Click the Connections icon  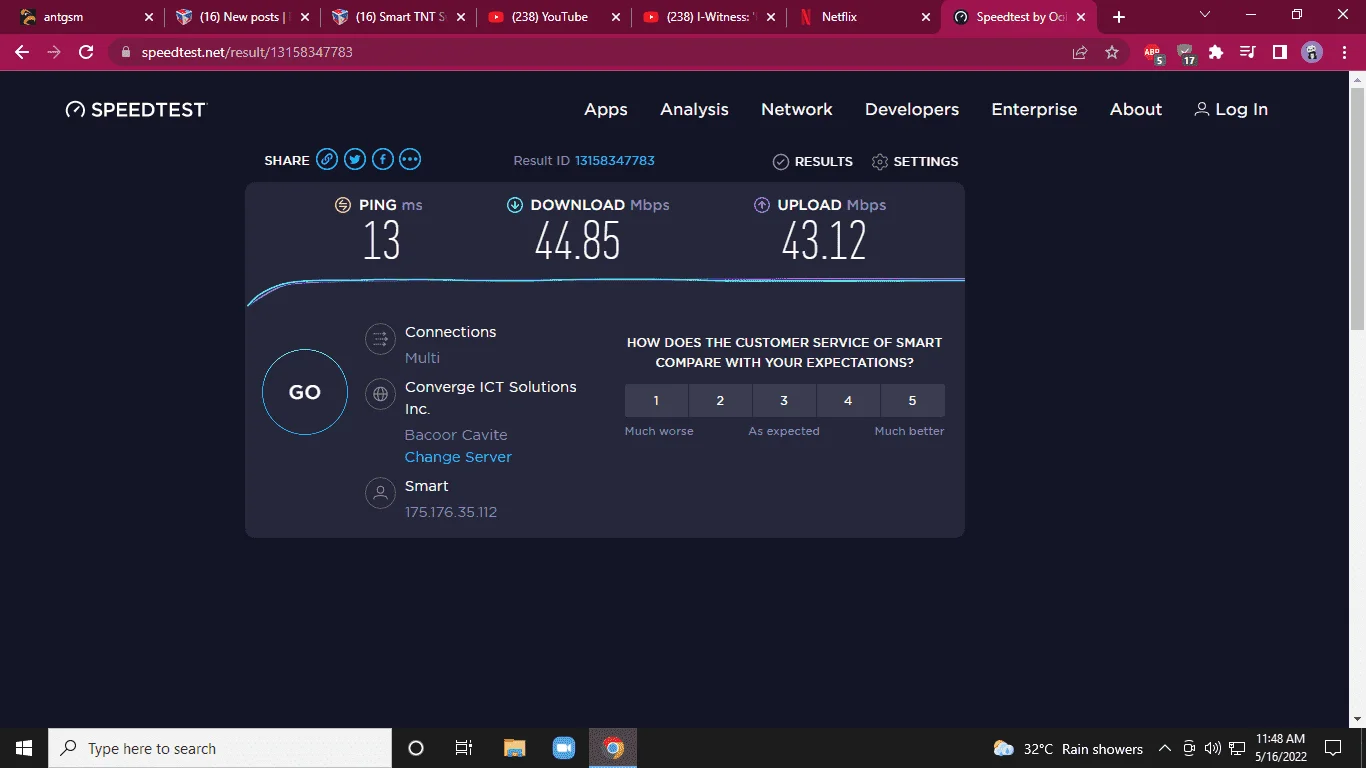point(380,340)
